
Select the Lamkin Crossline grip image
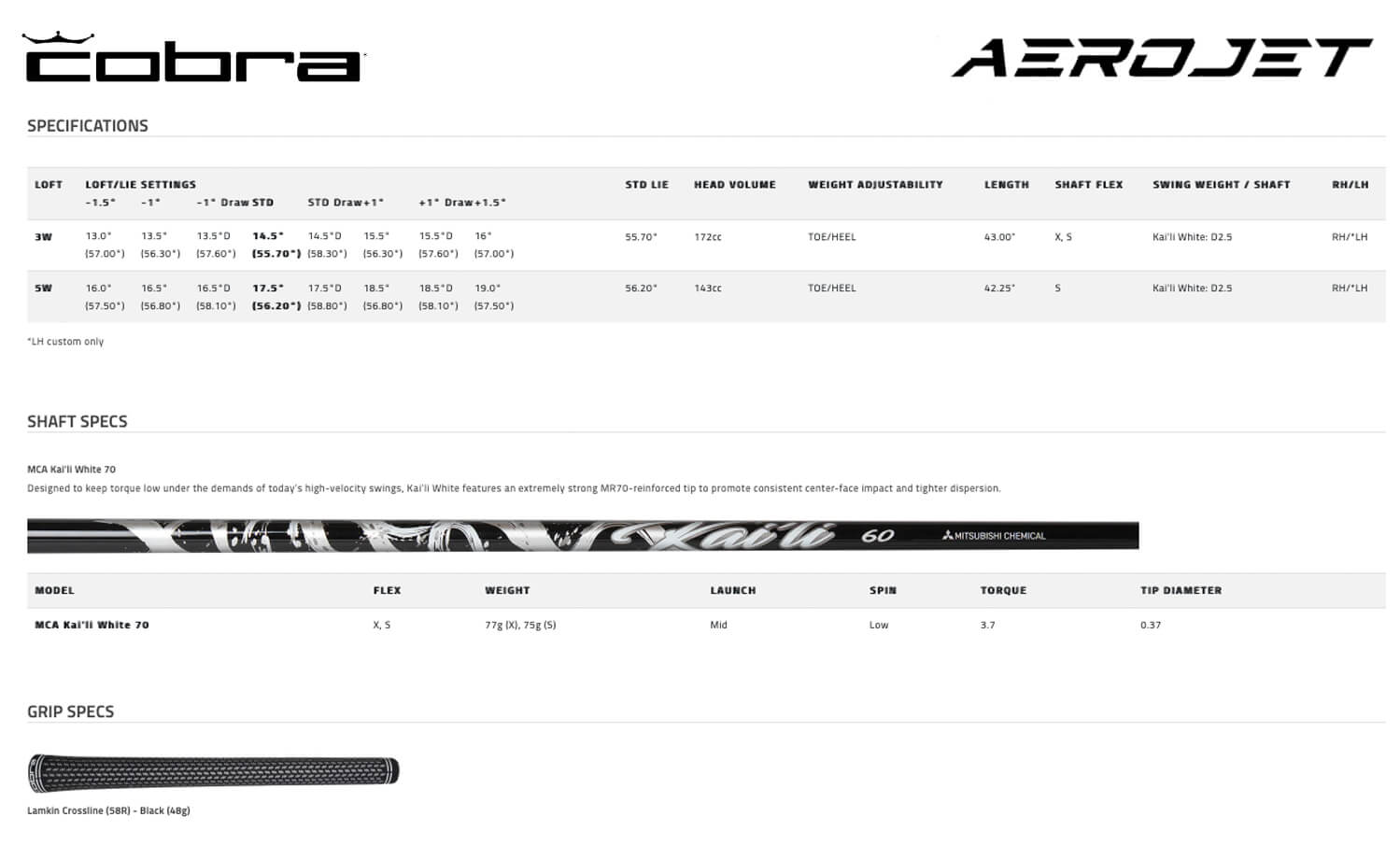click(213, 771)
